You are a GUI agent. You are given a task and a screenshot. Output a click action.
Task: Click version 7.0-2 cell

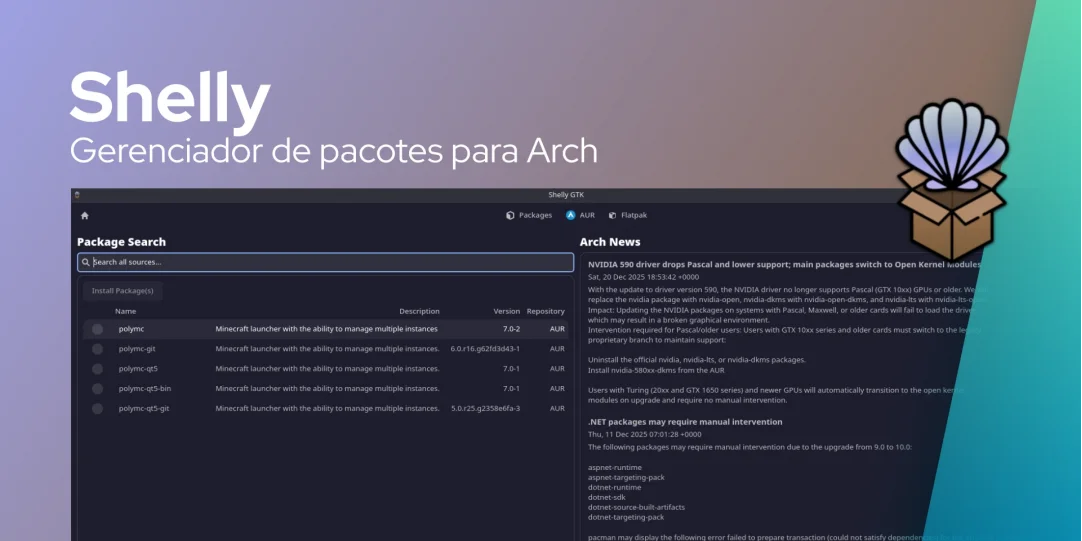511,329
